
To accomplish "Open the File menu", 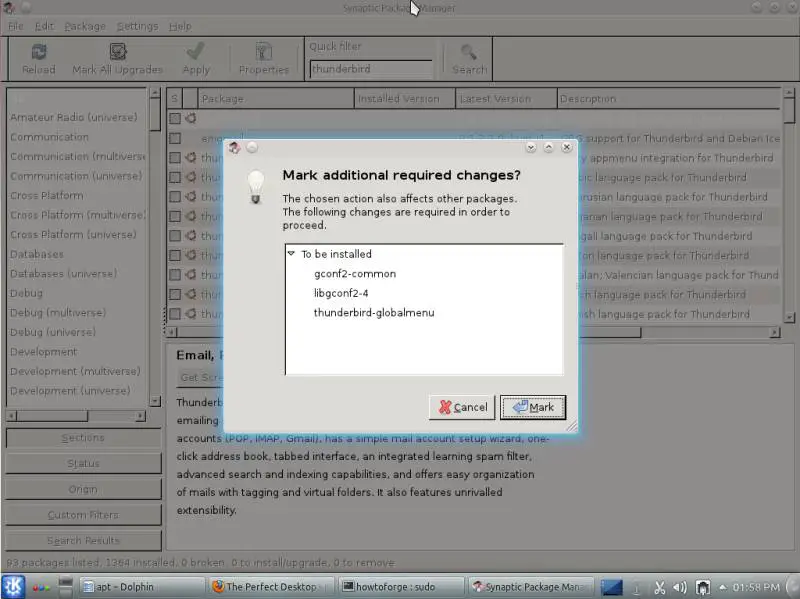I will pyautogui.click(x=16, y=26).
